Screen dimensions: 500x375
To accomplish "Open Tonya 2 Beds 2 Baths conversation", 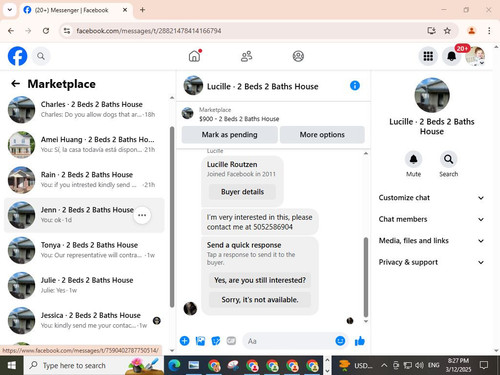I will pos(84,250).
